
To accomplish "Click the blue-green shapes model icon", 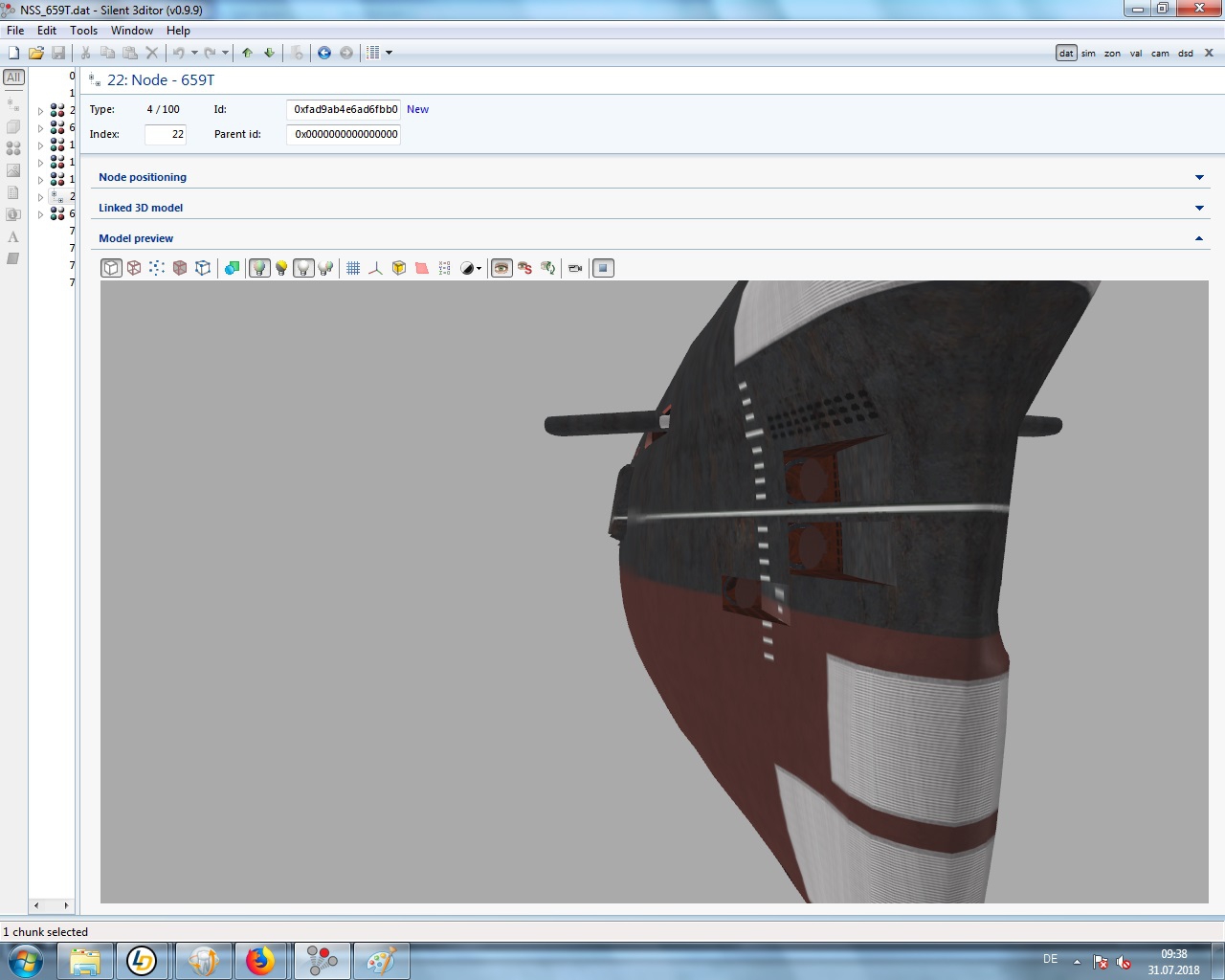I will point(232,268).
